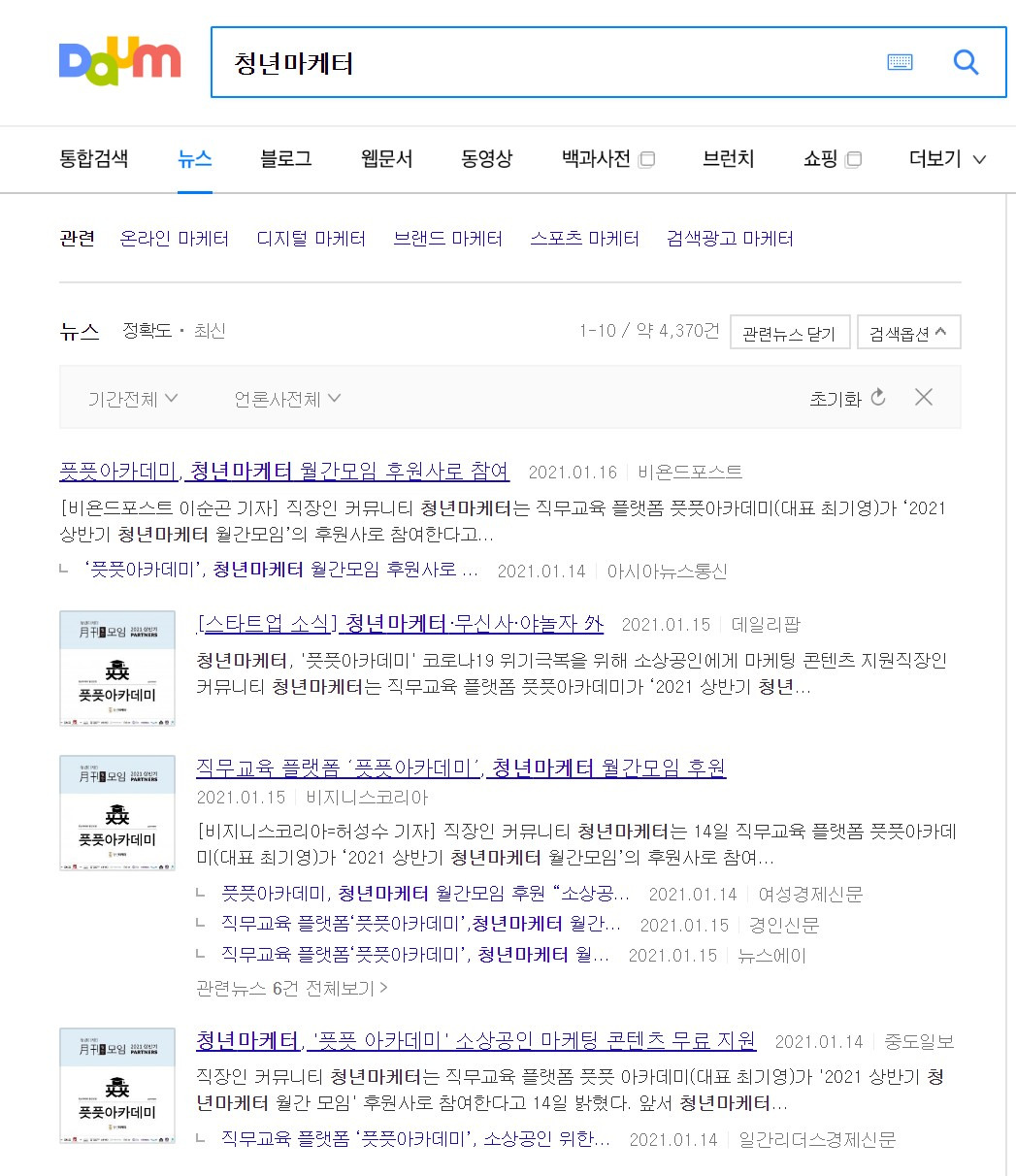Open the 브런치 tab
Viewport: 1016px width, 1176px height.
point(729,158)
